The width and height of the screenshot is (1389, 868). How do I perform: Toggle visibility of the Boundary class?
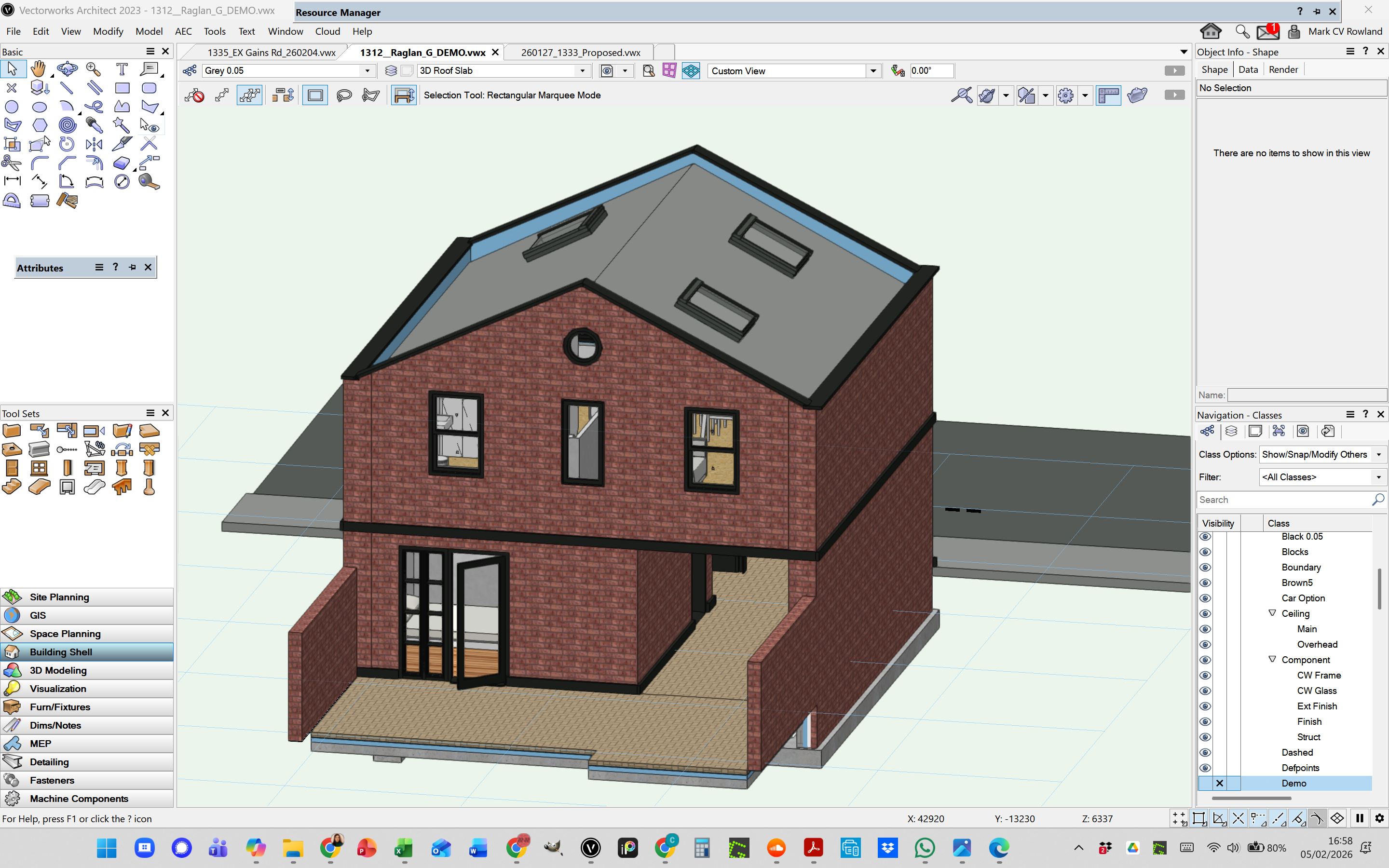tap(1205, 567)
